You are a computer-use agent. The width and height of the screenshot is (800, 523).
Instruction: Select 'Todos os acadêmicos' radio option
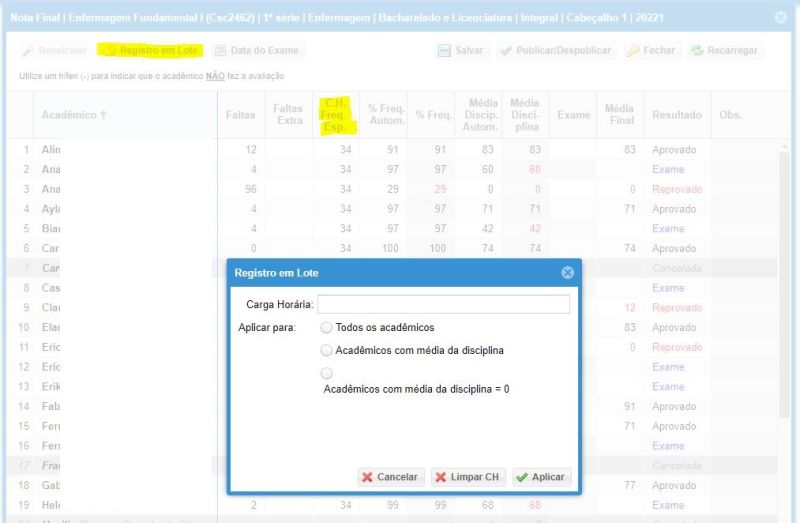[326, 327]
